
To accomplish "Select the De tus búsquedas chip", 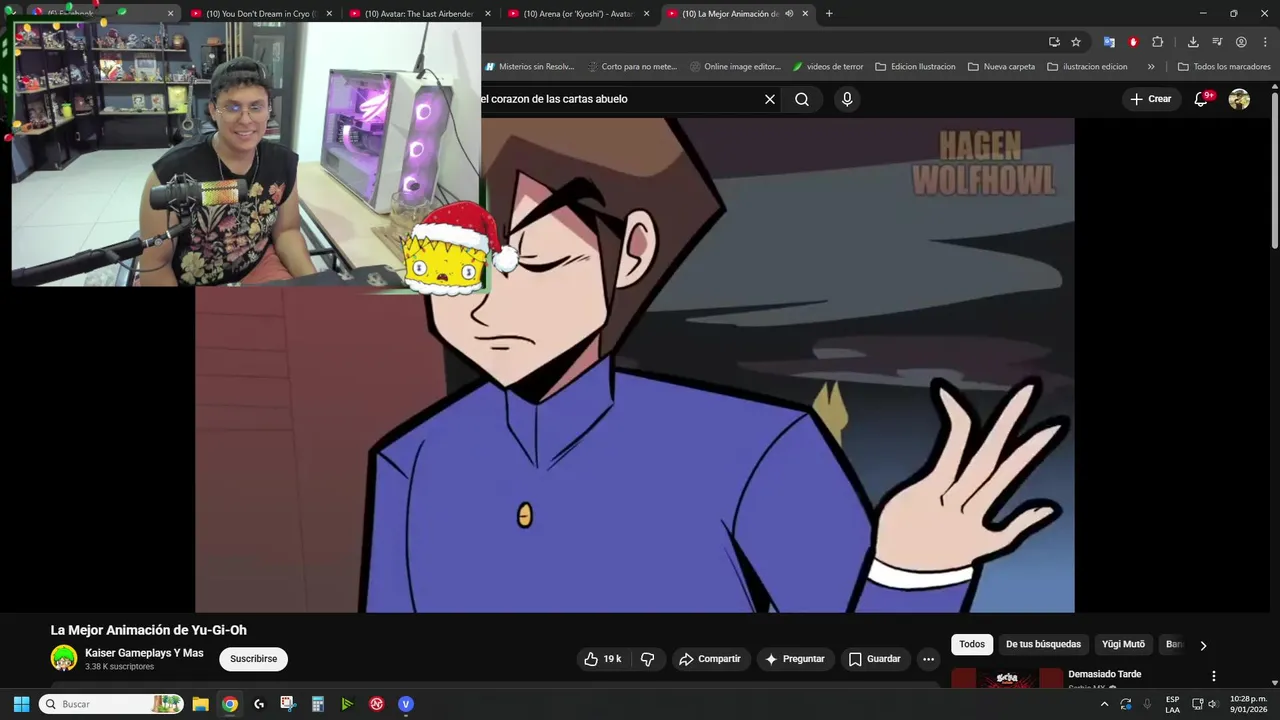I will [1043, 644].
